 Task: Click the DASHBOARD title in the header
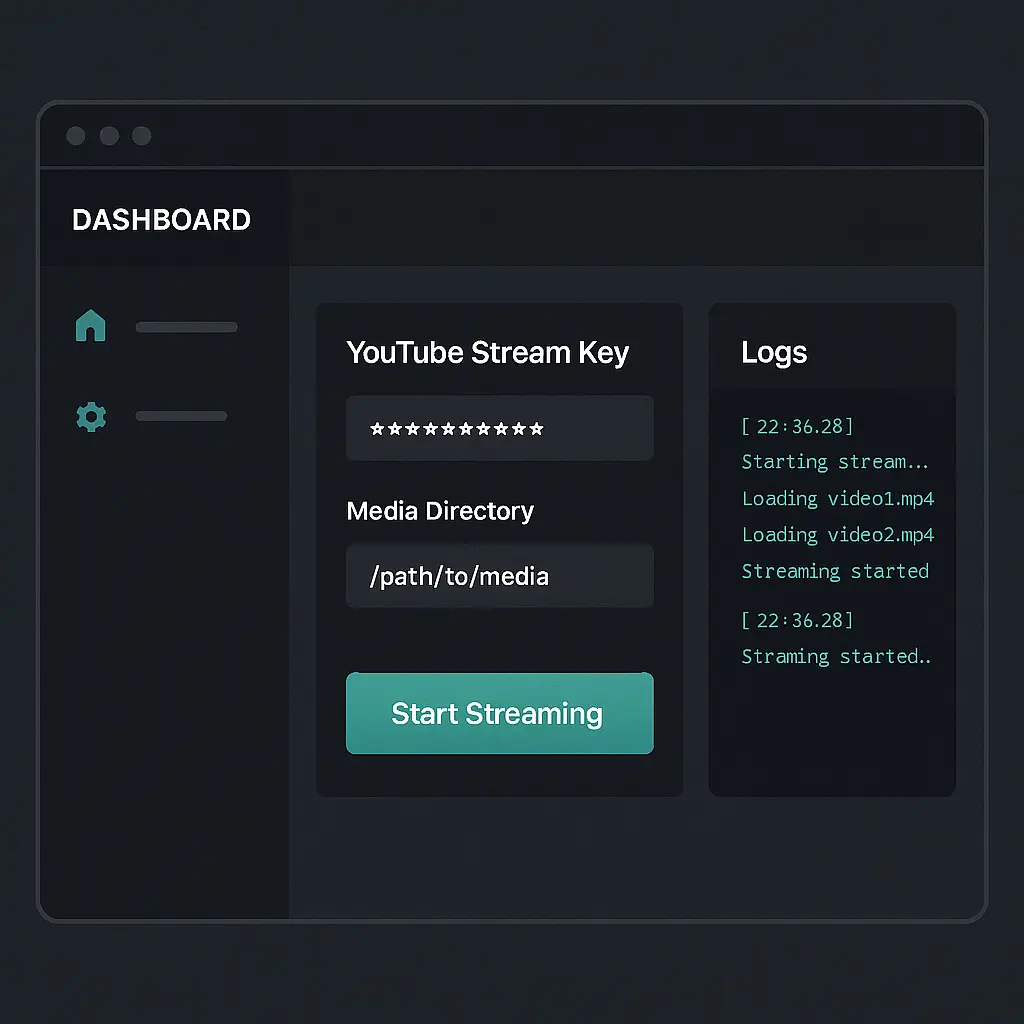click(x=161, y=220)
